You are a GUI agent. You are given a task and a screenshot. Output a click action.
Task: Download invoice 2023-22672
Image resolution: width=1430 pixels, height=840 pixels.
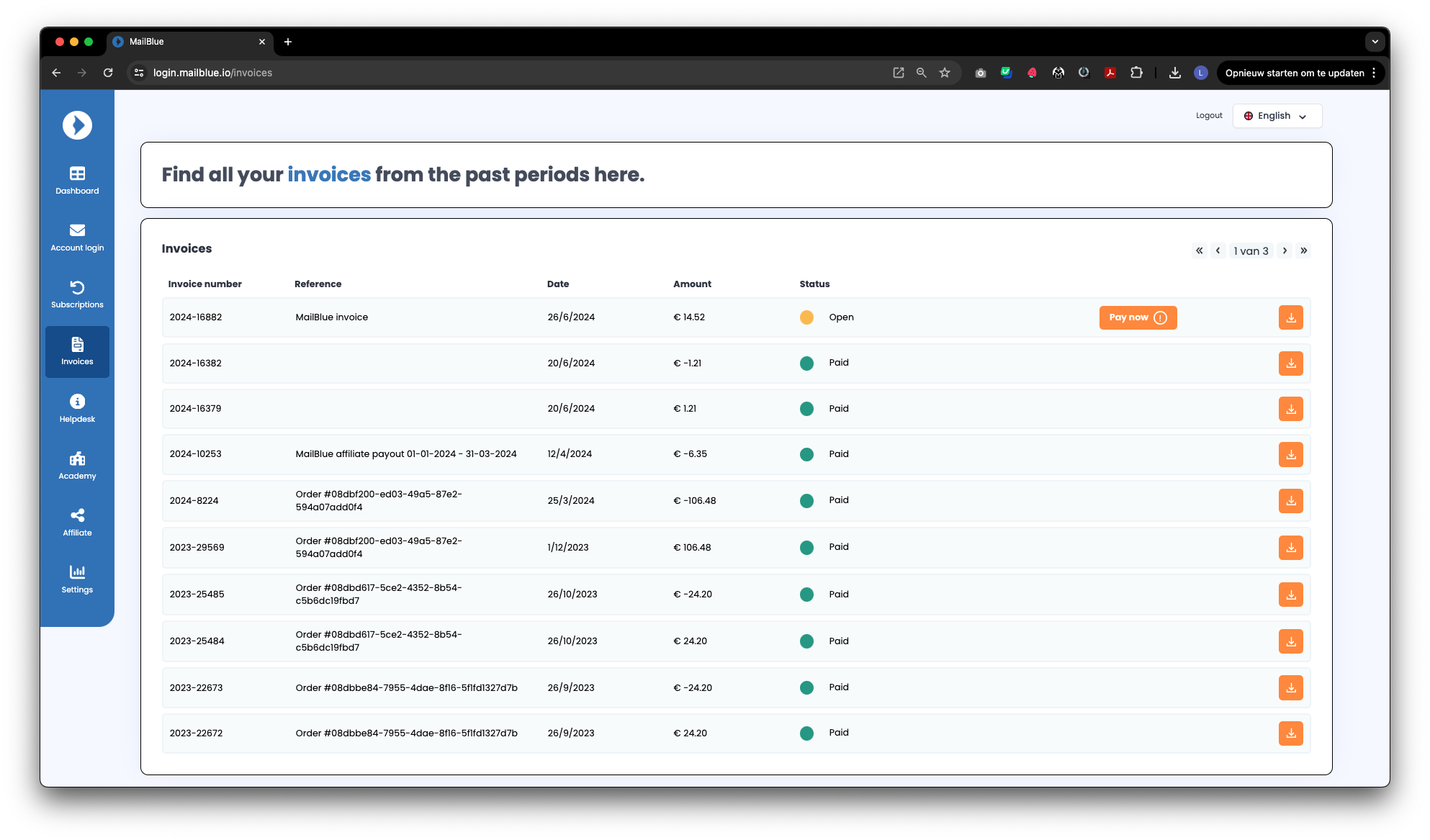[x=1290, y=733]
